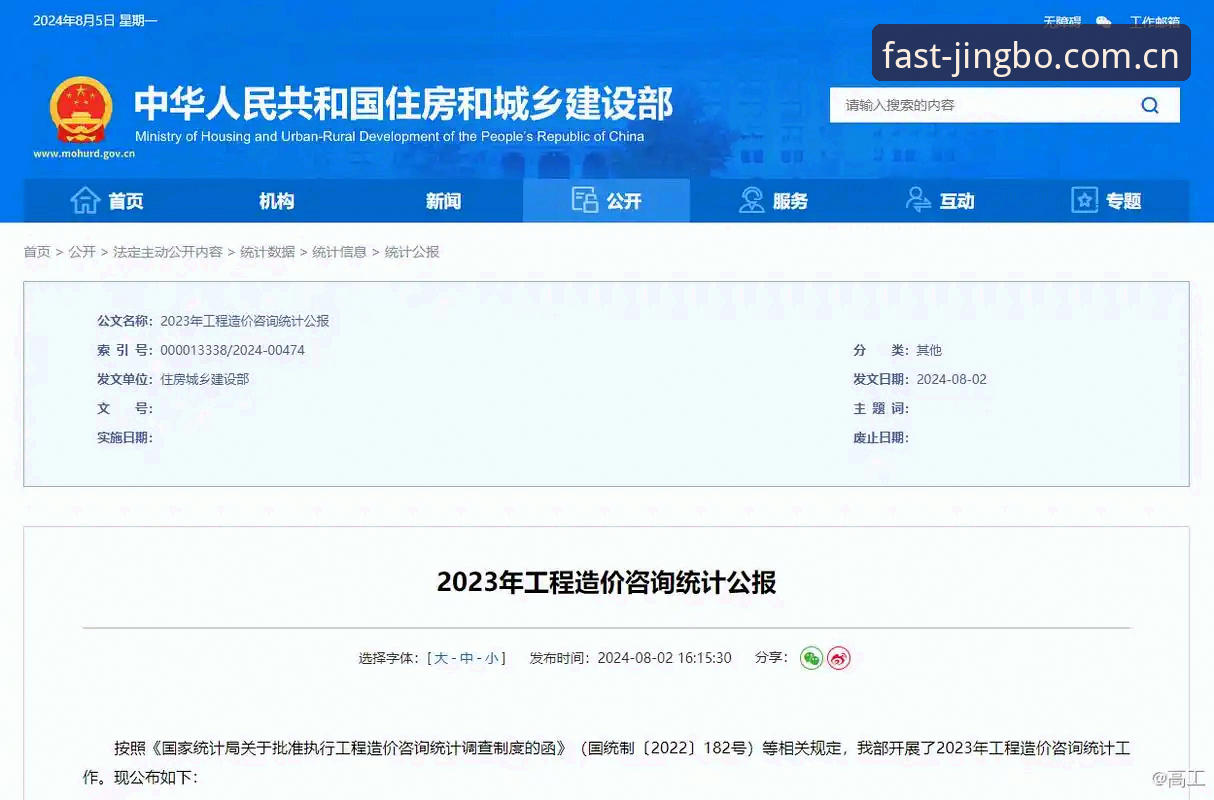Click the 发文日期 value 2024-08-02
Image resolution: width=1214 pixels, height=800 pixels.
[x=952, y=379]
